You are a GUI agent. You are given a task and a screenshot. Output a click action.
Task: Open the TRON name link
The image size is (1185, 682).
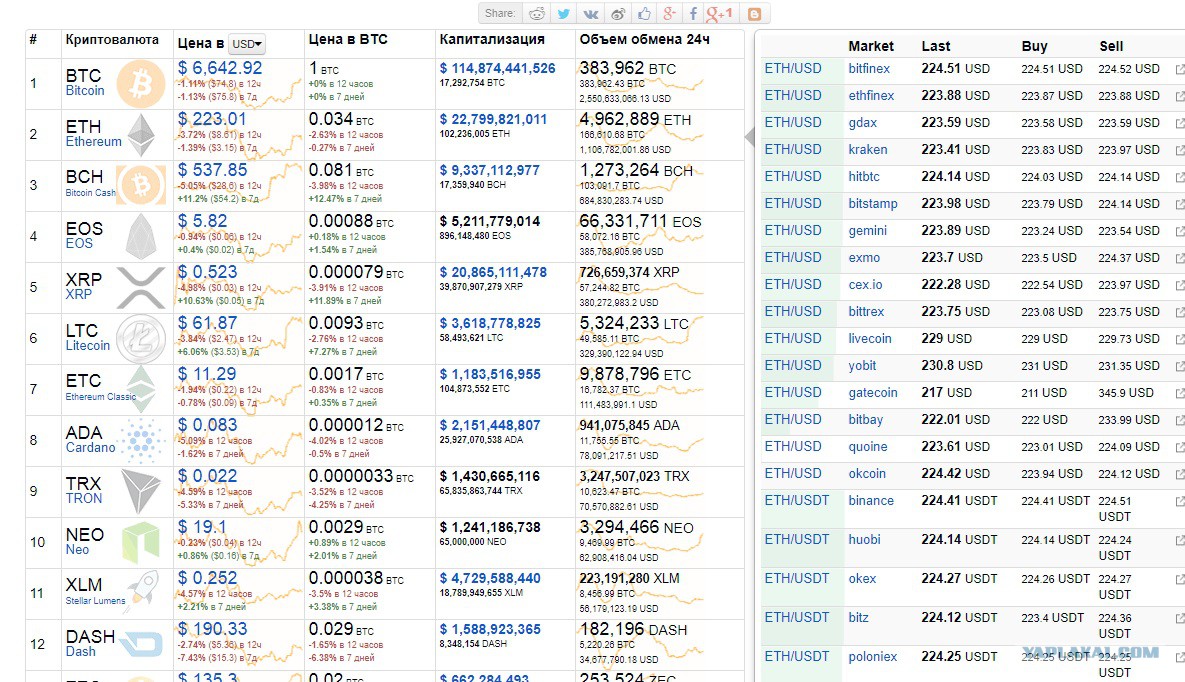pos(83,498)
